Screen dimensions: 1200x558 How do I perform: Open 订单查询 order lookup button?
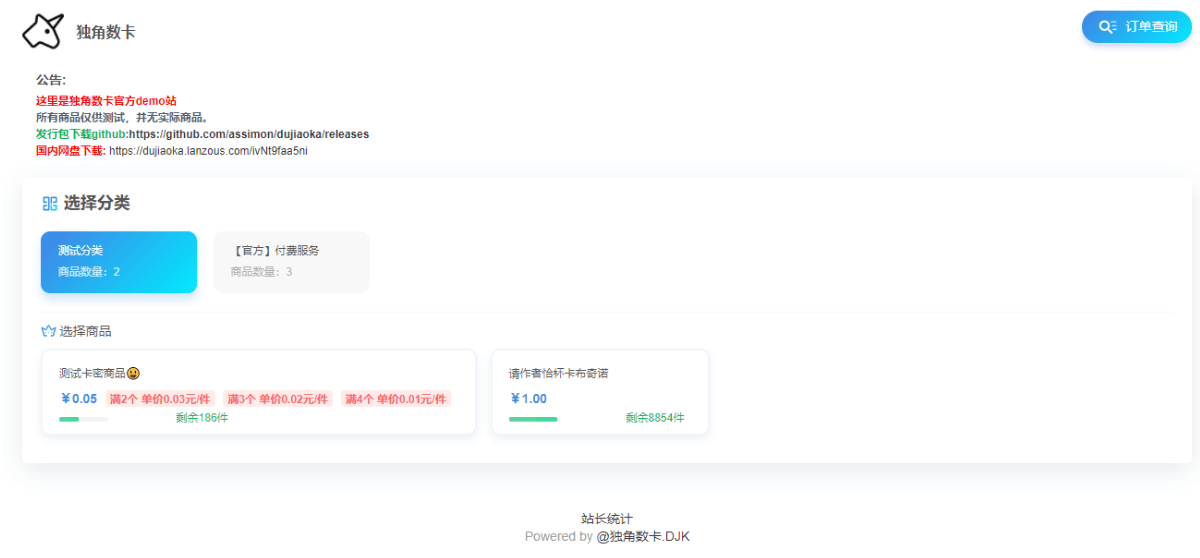point(1136,27)
